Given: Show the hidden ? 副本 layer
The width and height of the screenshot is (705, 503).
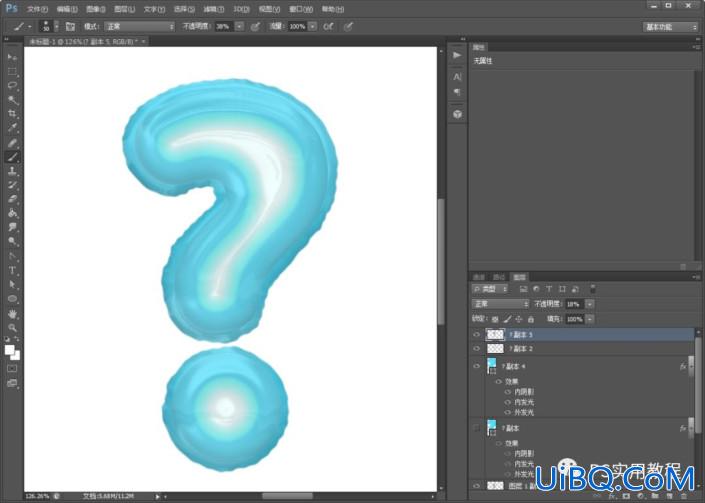Looking at the screenshot, I should click(477, 428).
